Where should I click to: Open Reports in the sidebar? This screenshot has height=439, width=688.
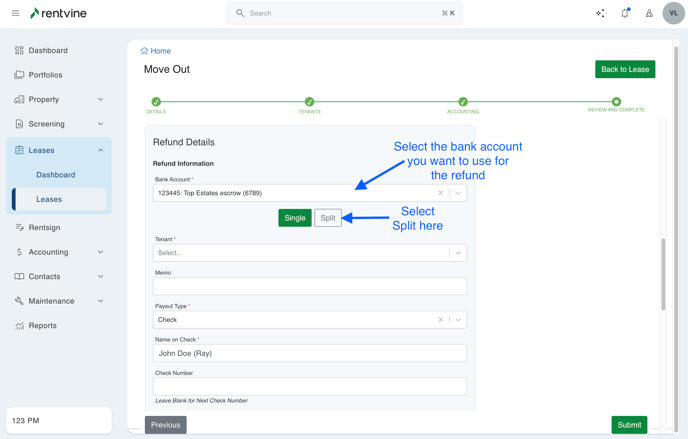click(x=42, y=325)
